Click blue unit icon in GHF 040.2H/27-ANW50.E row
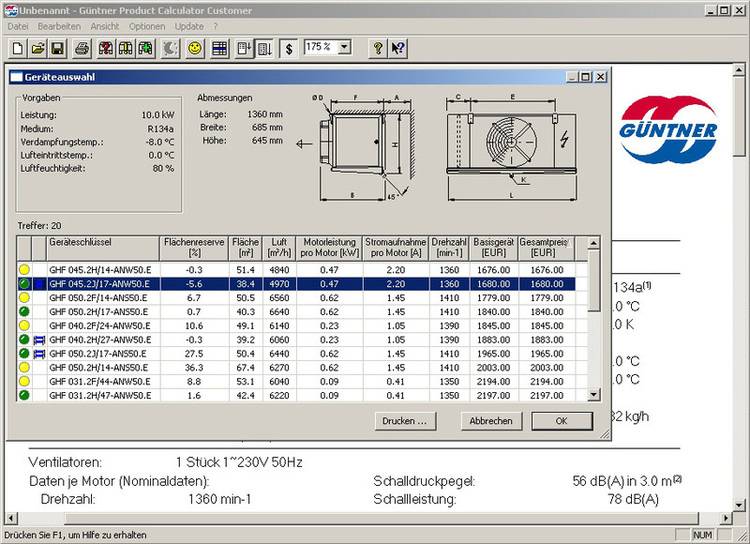This screenshot has height=544, width=750. pyautogui.click(x=40, y=340)
